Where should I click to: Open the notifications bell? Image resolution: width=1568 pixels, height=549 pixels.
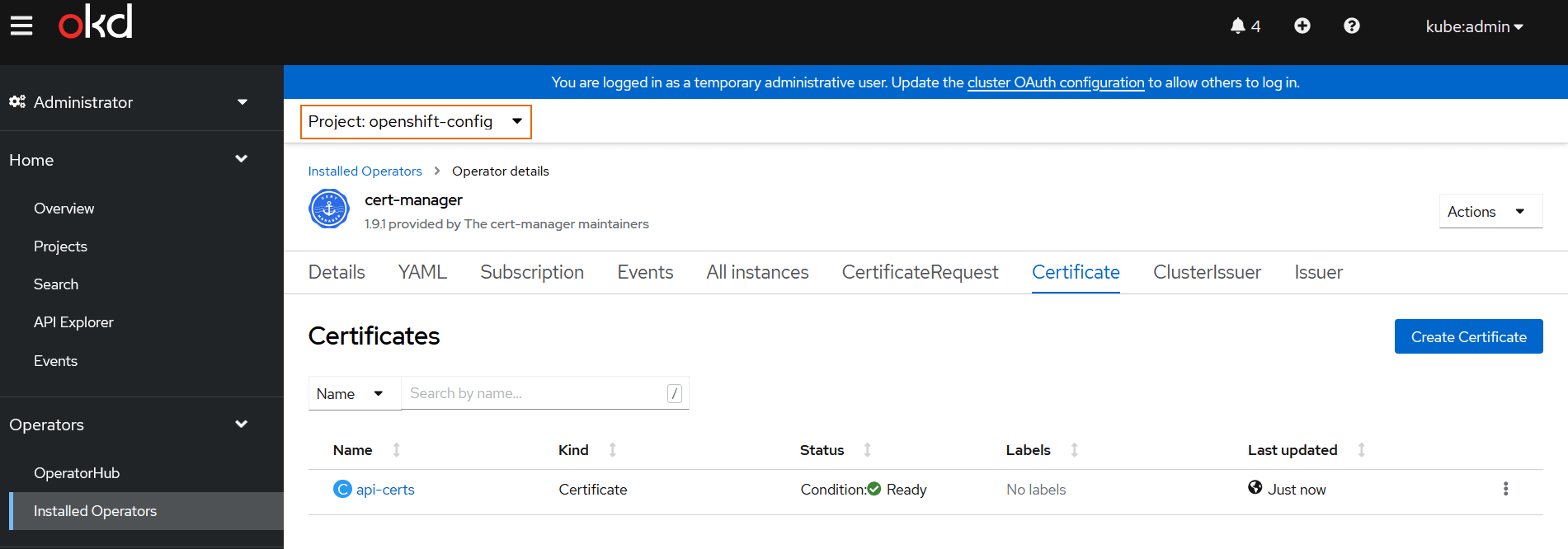(x=1245, y=26)
